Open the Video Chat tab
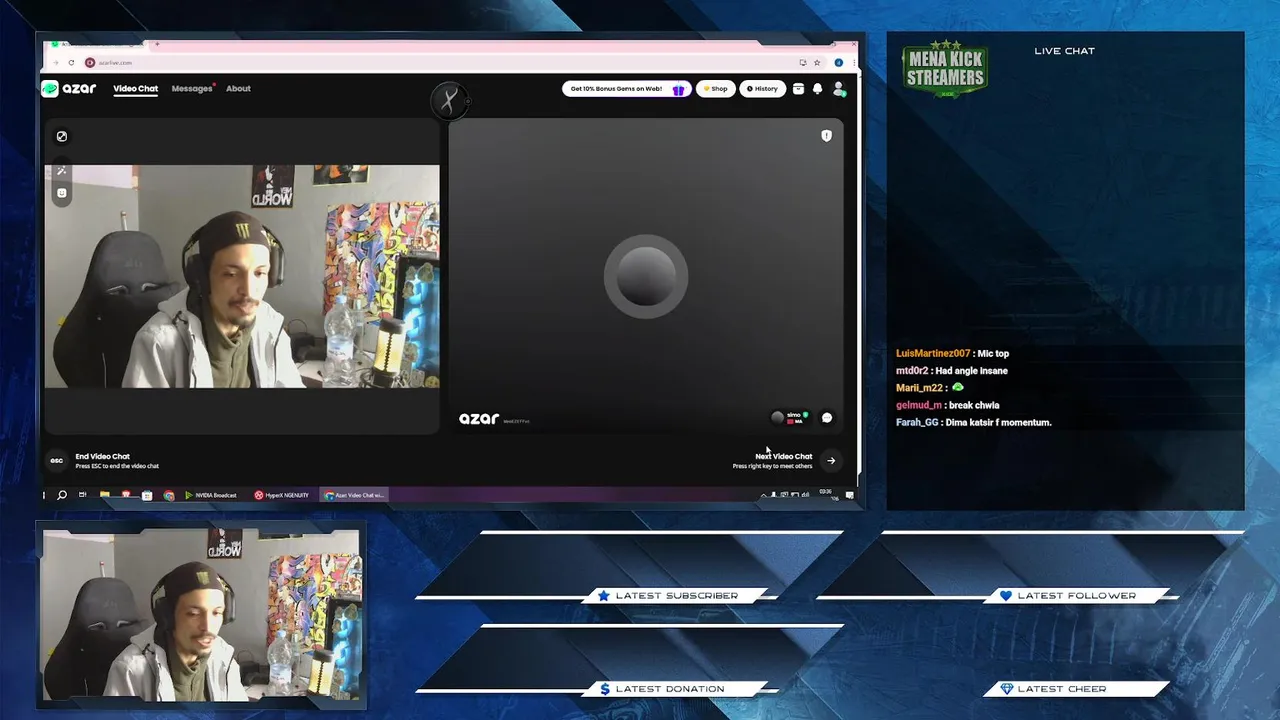 135,88
